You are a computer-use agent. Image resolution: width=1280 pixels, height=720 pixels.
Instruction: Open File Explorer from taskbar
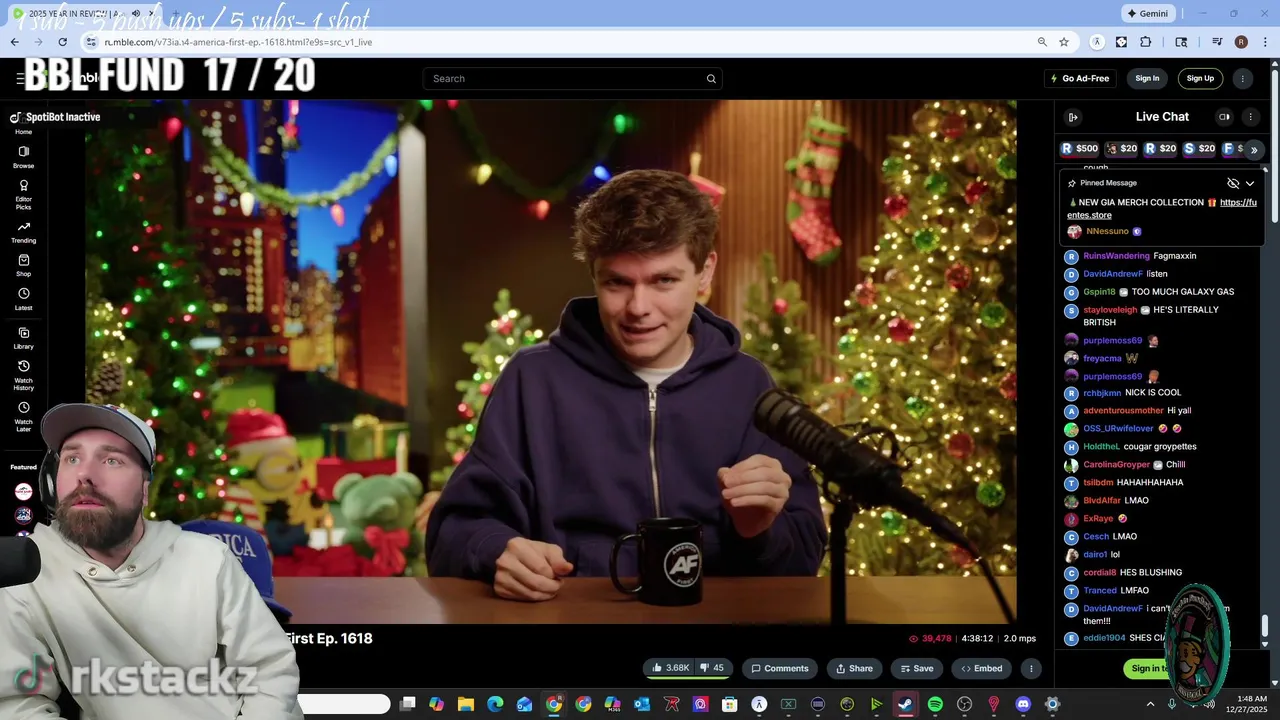pyautogui.click(x=465, y=704)
